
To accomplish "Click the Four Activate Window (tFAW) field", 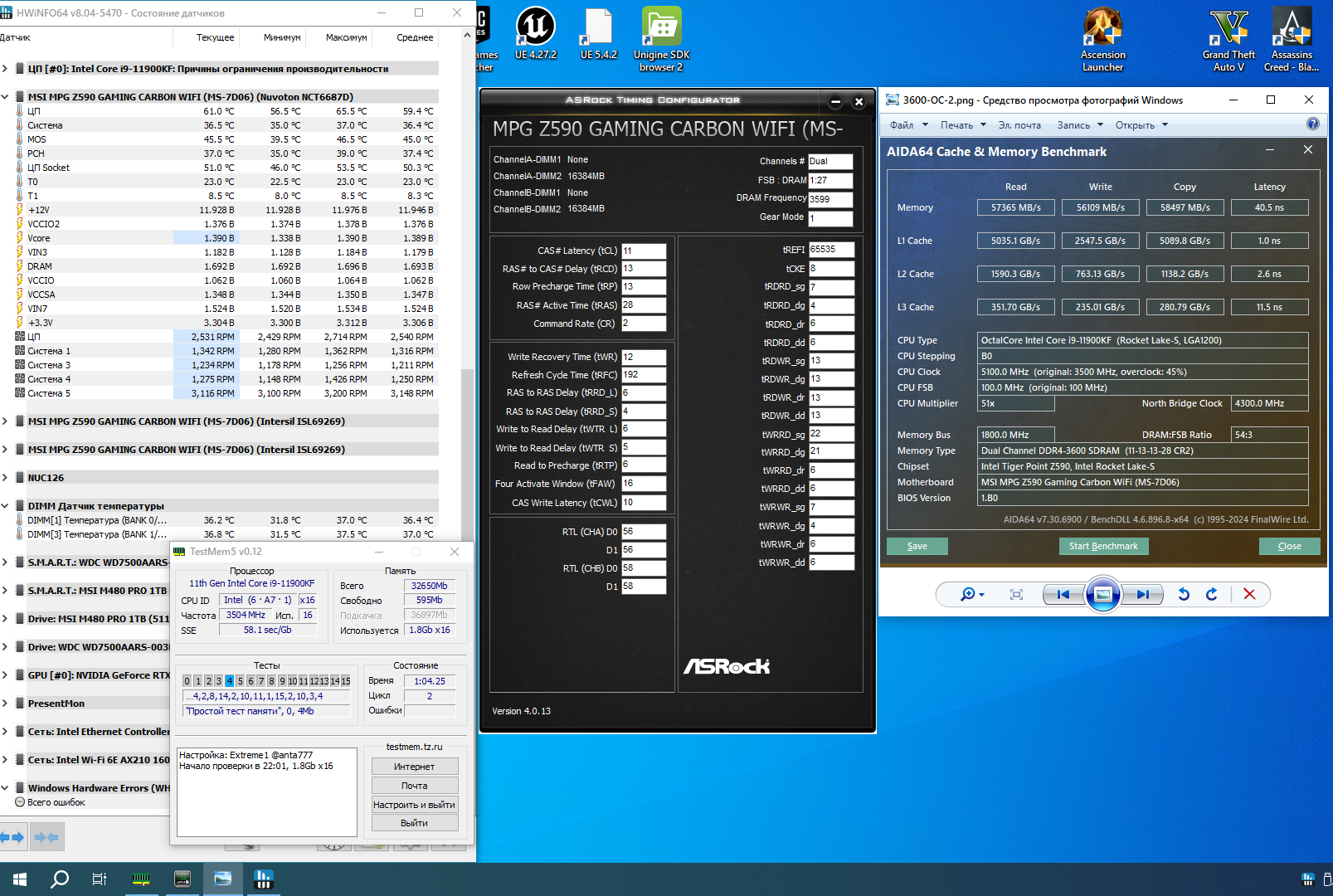I will [x=644, y=484].
